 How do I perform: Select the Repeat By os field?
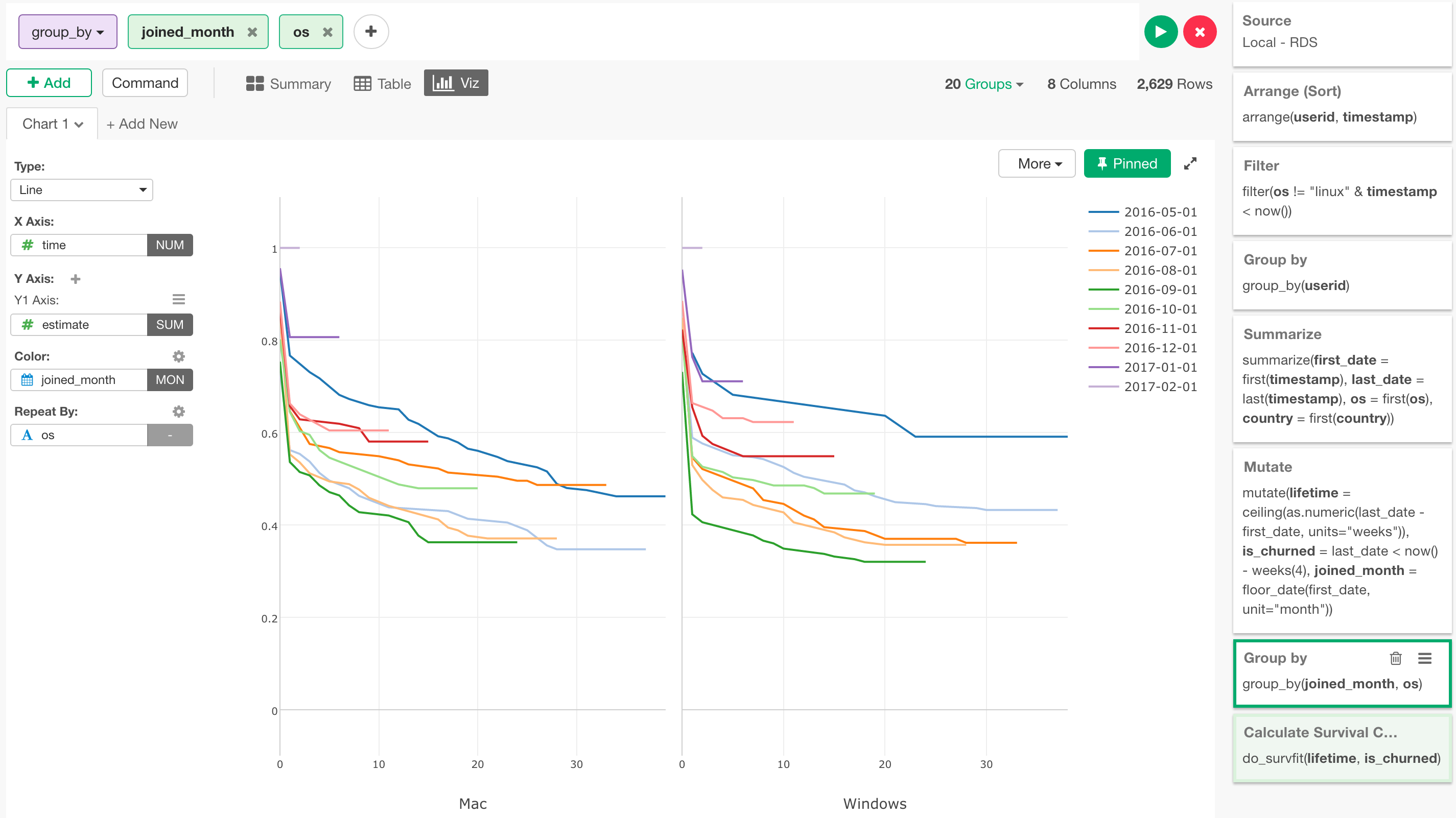click(79, 435)
